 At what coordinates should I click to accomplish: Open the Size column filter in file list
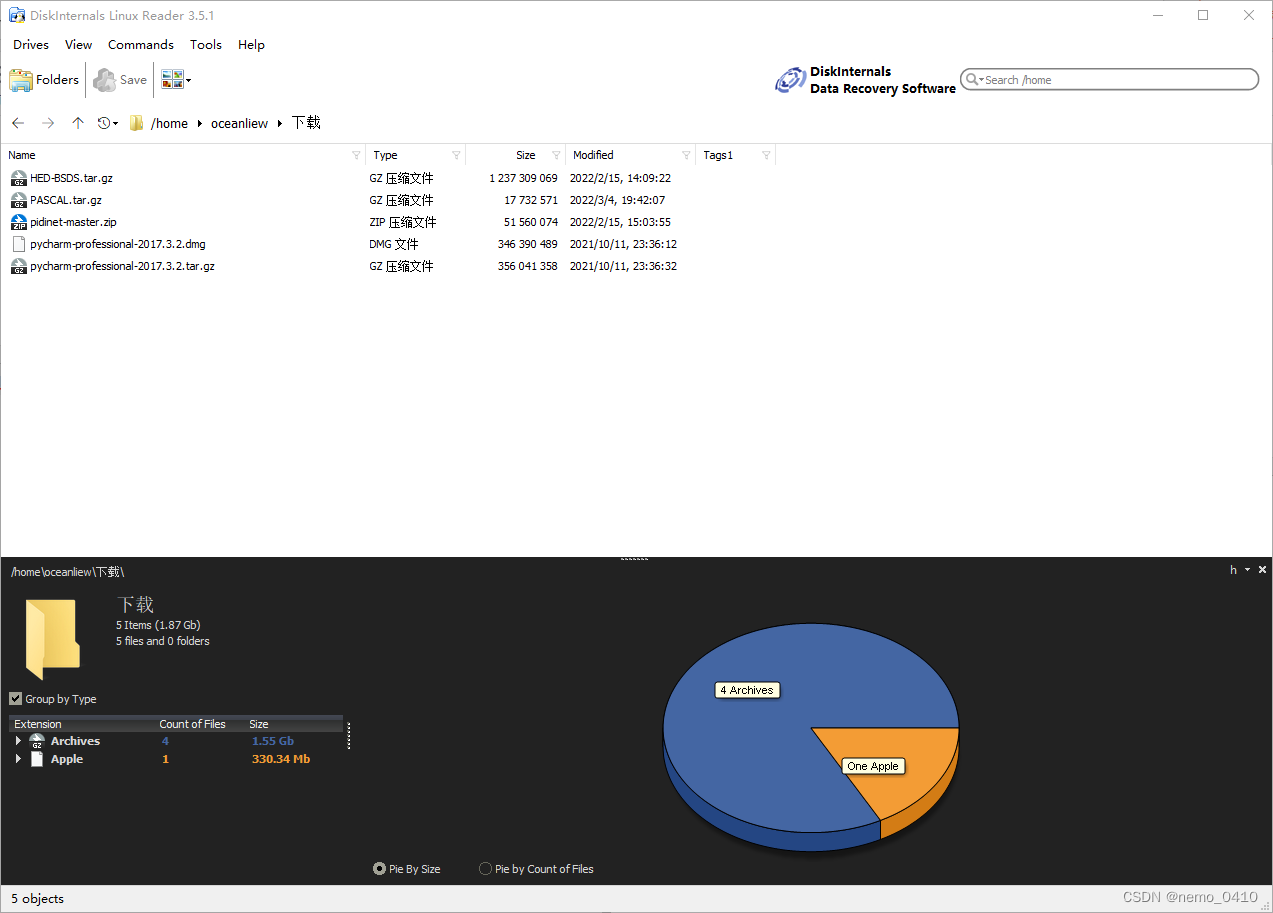(556, 155)
